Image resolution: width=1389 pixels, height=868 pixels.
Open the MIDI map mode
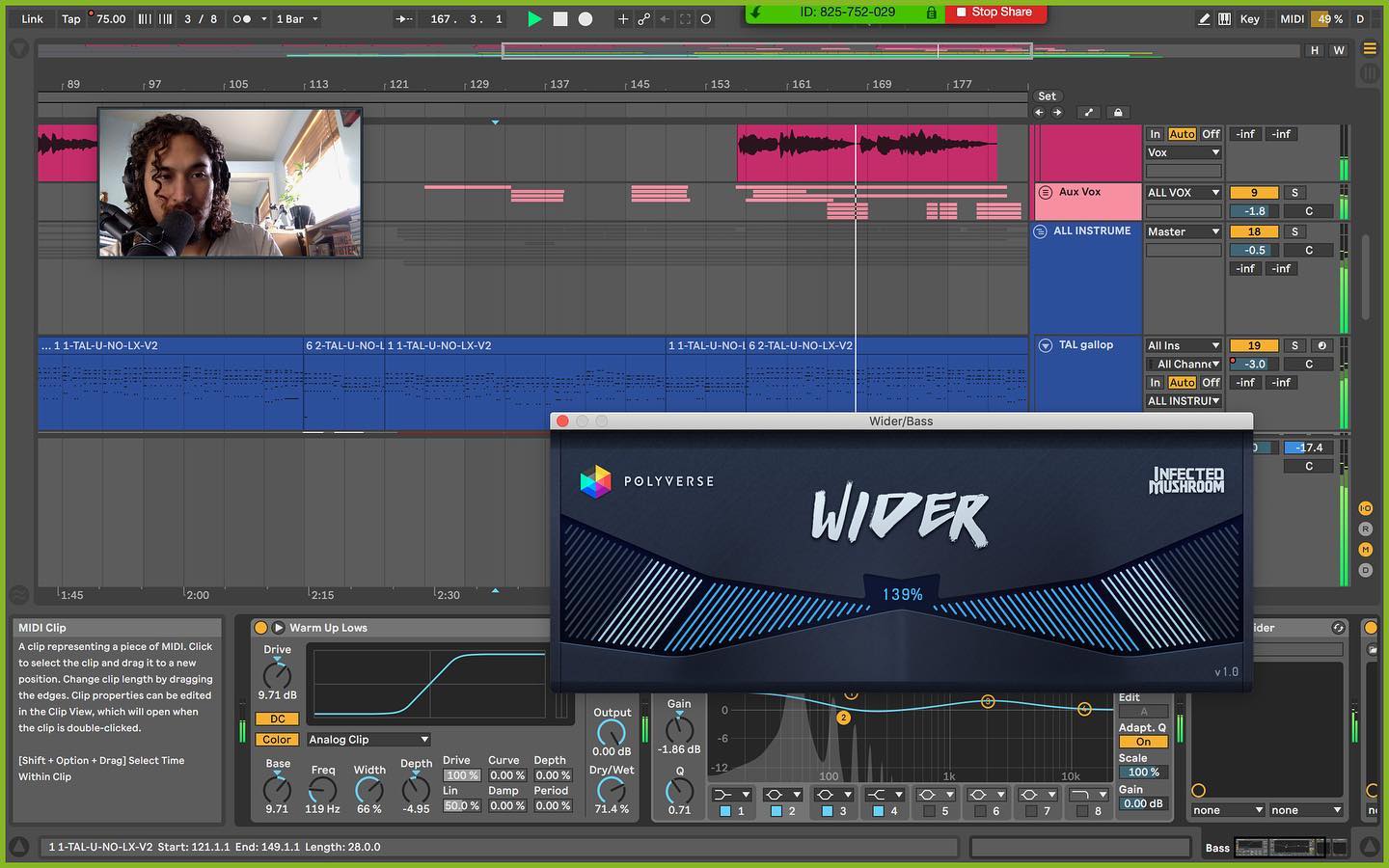(x=1293, y=18)
